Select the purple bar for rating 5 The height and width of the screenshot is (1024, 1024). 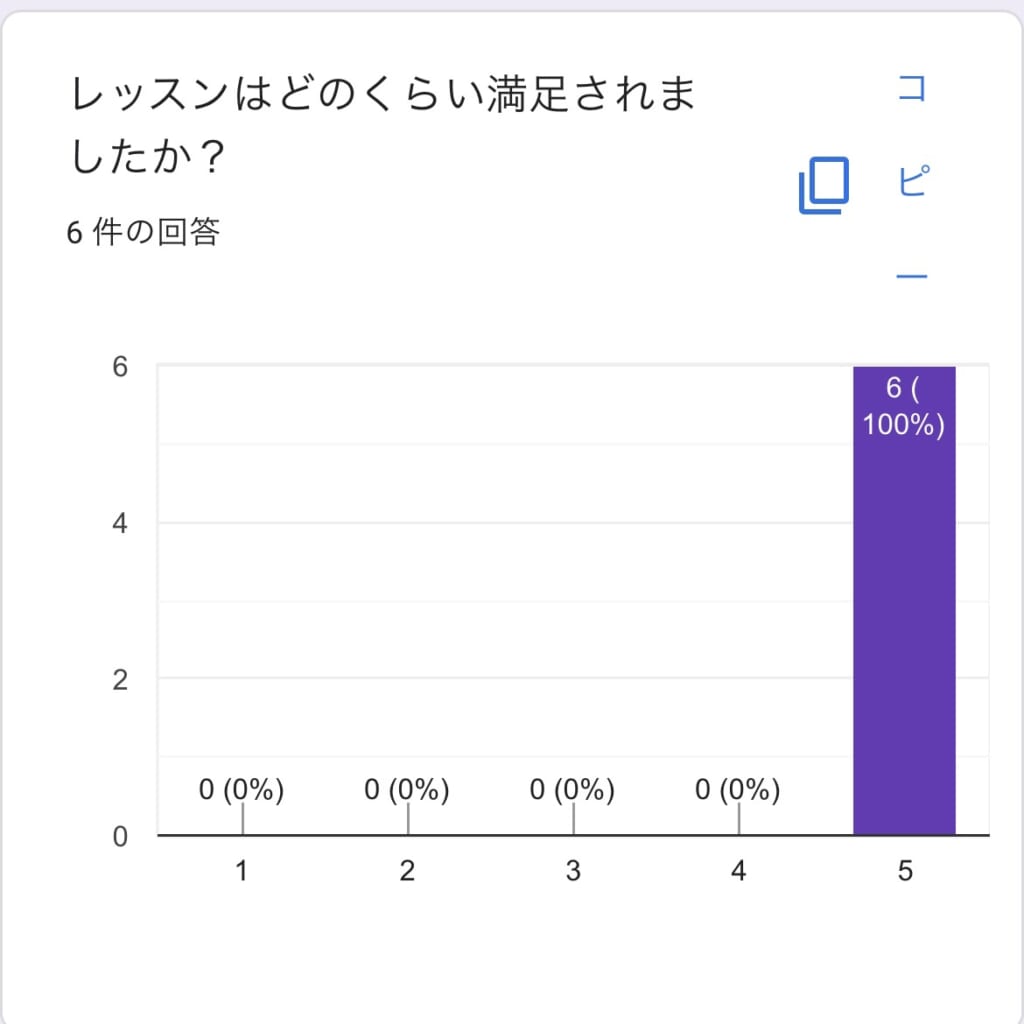coord(904,600)
